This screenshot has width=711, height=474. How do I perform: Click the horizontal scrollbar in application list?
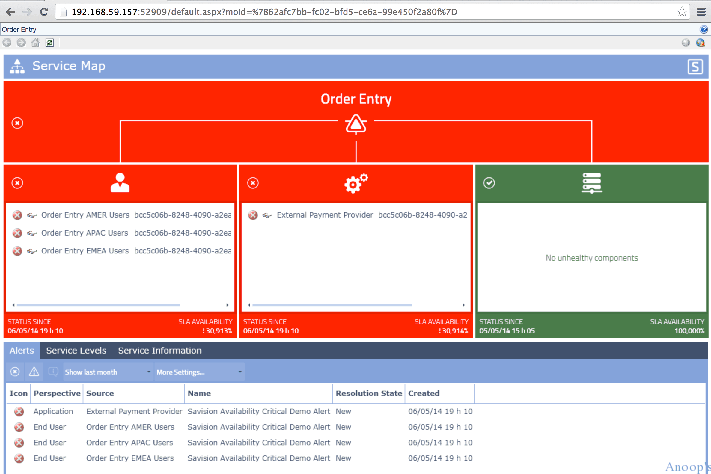click(332, 305)
